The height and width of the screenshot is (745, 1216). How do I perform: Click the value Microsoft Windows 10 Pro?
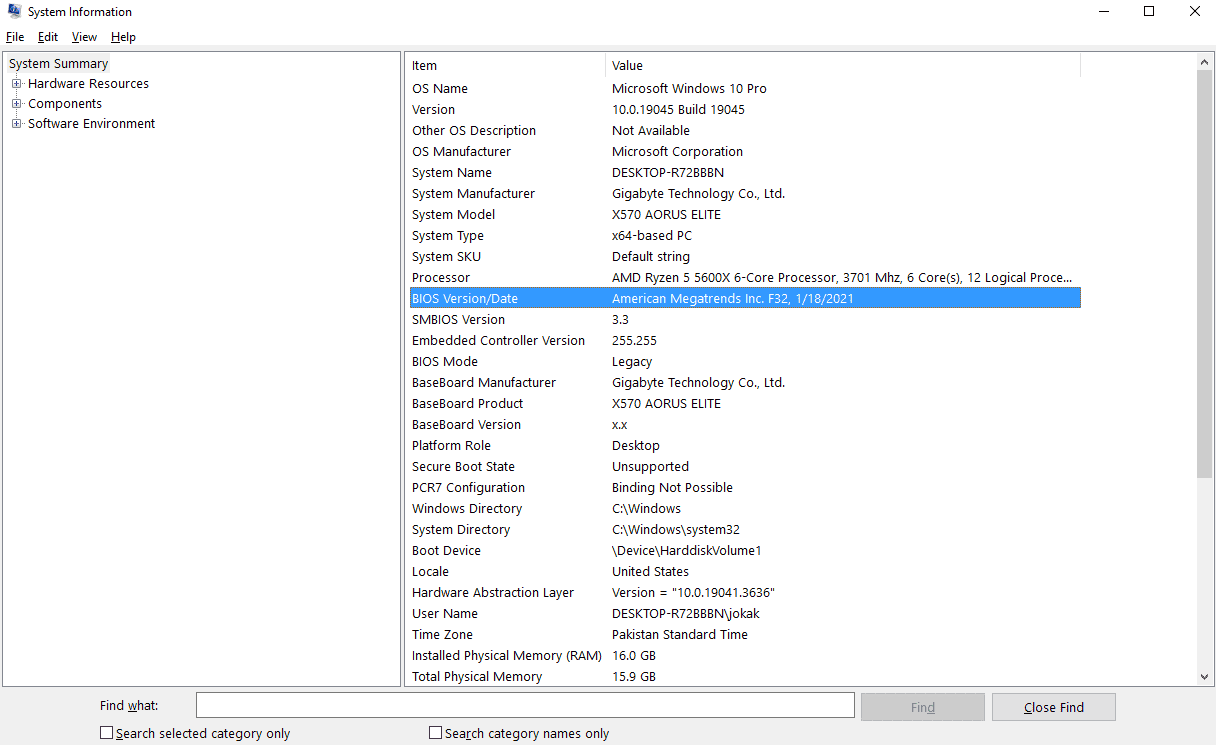(x=689, y=88)
